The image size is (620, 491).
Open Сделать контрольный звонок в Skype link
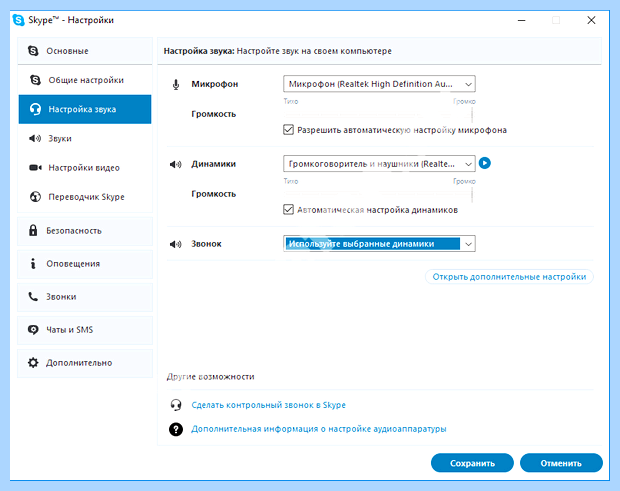tap(268, 405)
